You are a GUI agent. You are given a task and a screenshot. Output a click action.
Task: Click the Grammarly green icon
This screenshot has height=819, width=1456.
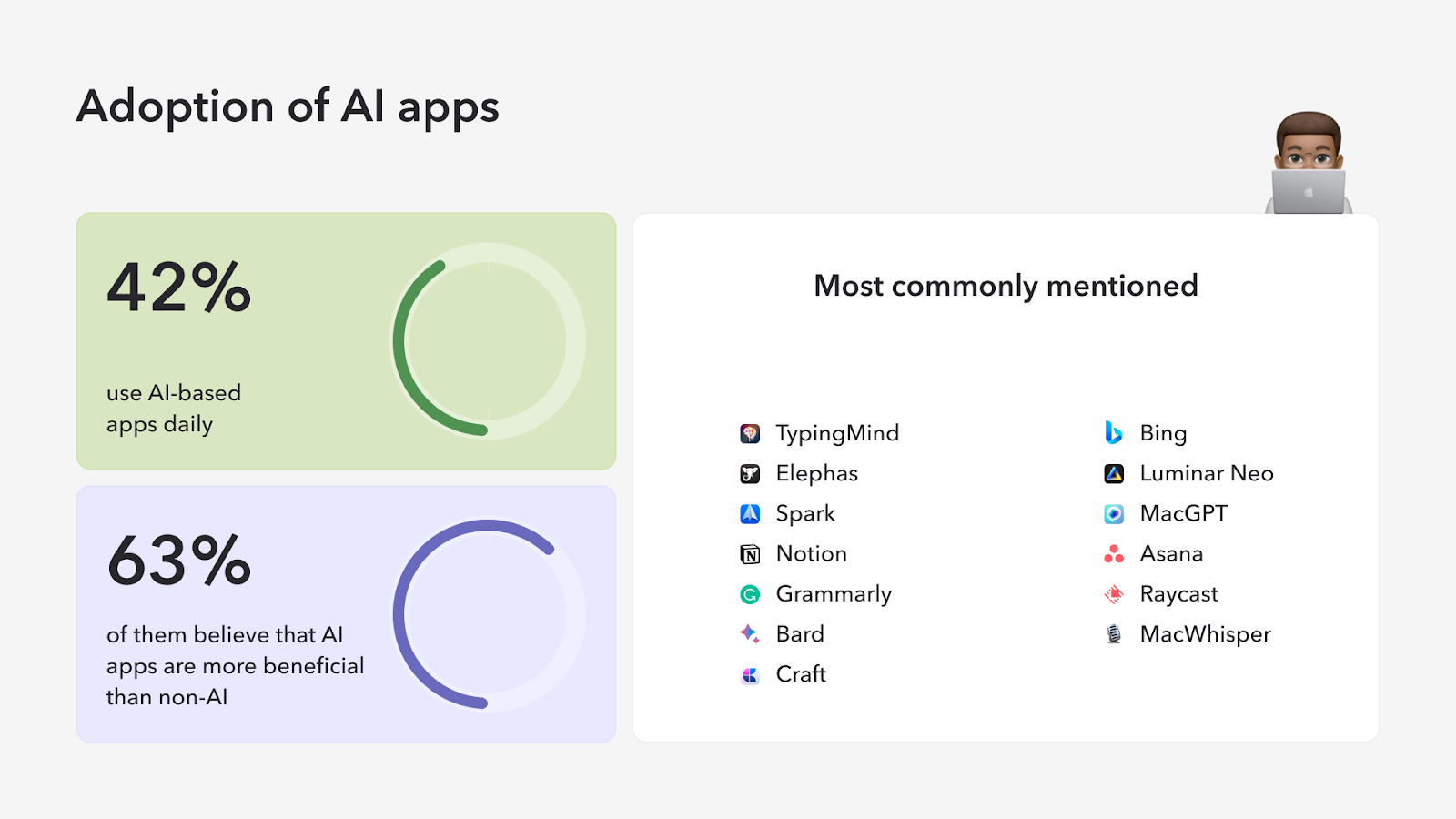click(750, 594)
